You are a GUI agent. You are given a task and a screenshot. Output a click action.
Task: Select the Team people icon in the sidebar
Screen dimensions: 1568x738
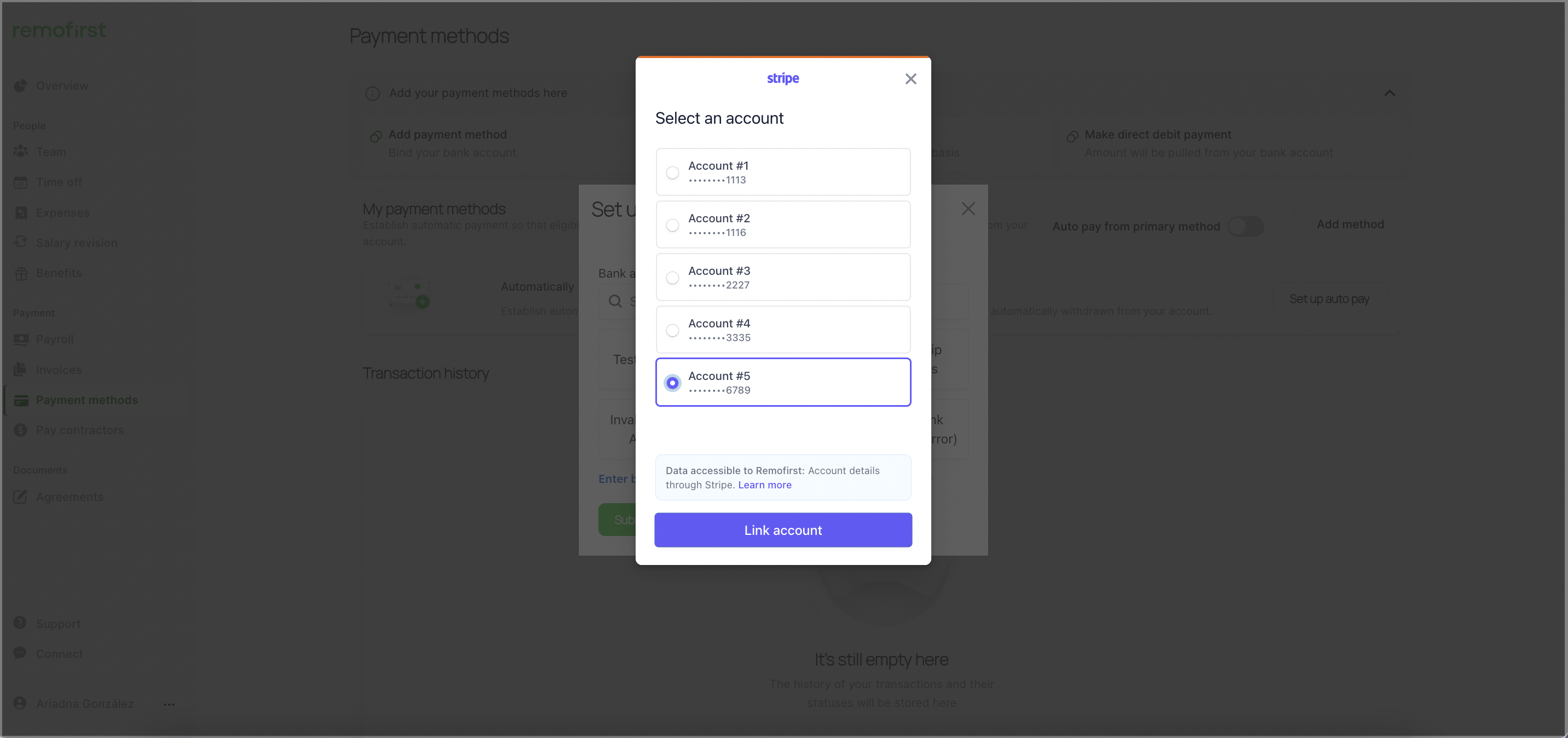tap(21, 152)
